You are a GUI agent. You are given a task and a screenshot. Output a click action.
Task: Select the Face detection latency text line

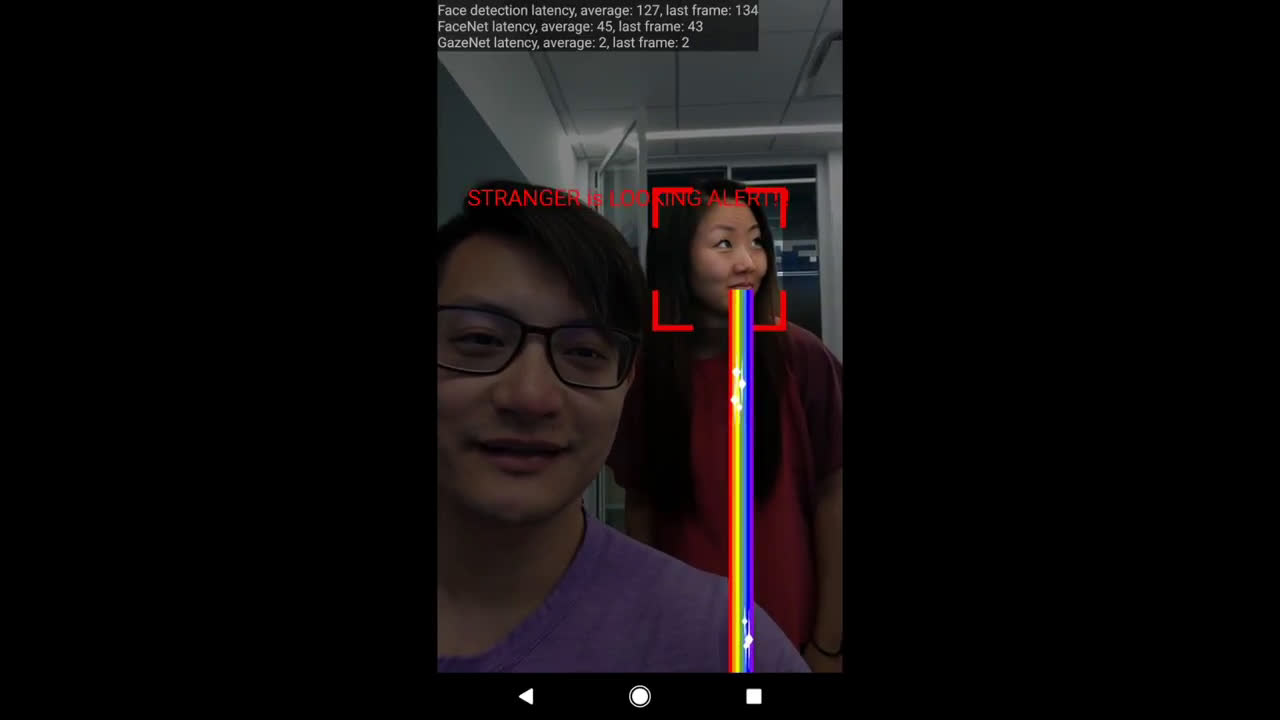[x=597, y=10]
